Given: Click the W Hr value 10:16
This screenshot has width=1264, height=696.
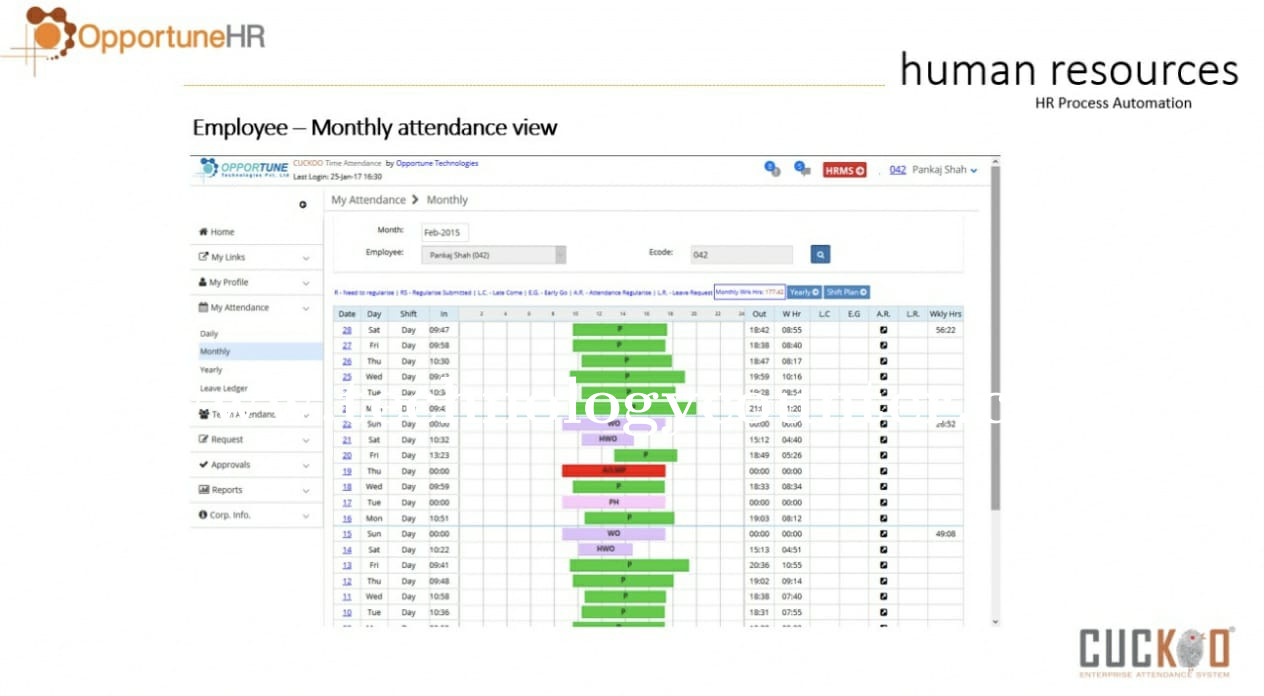Looking at the screenshot, I should click(792, 377).
